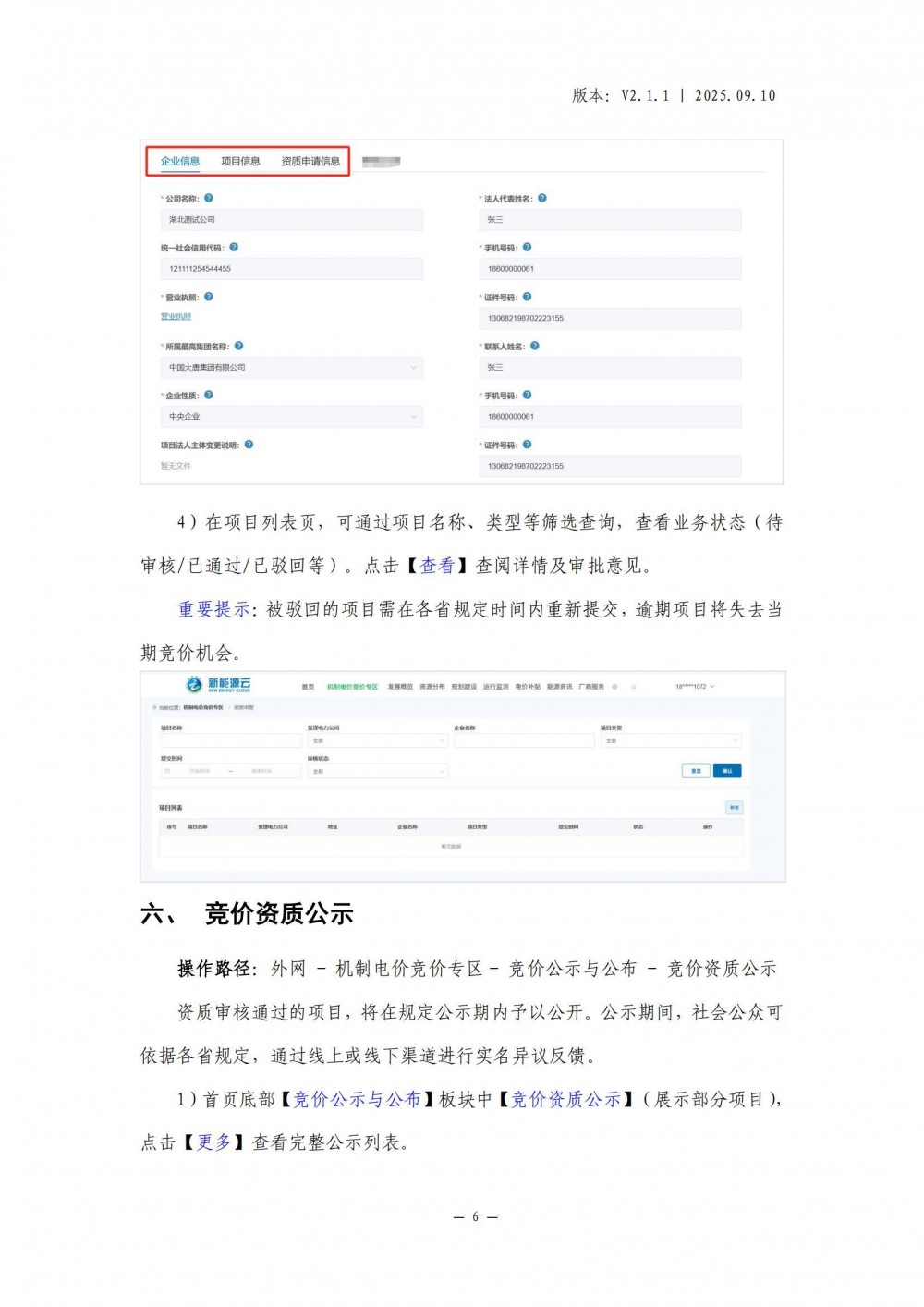Click the 项目类型 table column header
Viewport: 924px width, 1307px height.
[477, 827]
